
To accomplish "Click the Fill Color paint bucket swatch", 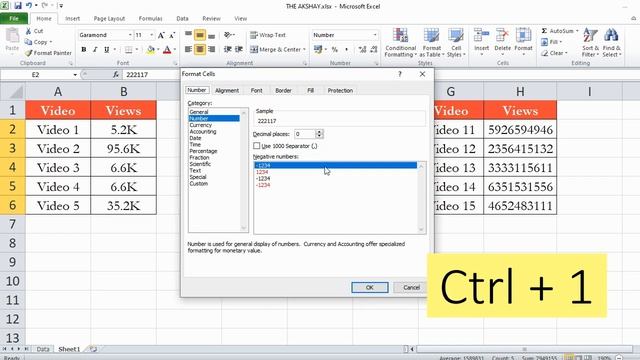I will (x=151, y=50).
